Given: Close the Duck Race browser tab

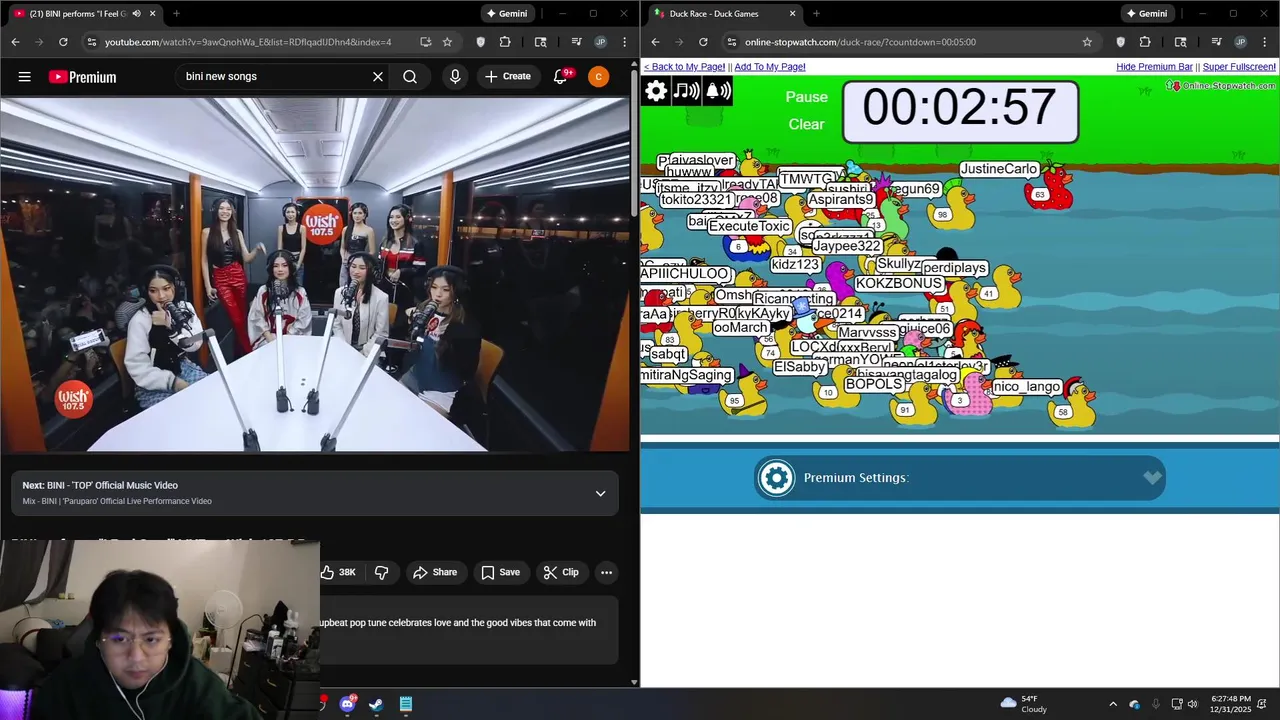Looking at the screenshot, I should click(x=792, y=14).
